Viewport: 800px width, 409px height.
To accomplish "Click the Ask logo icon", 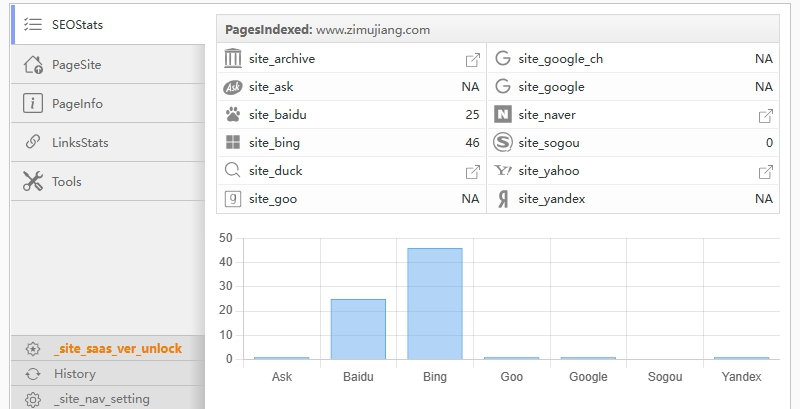I will pyautogui.click(x=233, y=87).
